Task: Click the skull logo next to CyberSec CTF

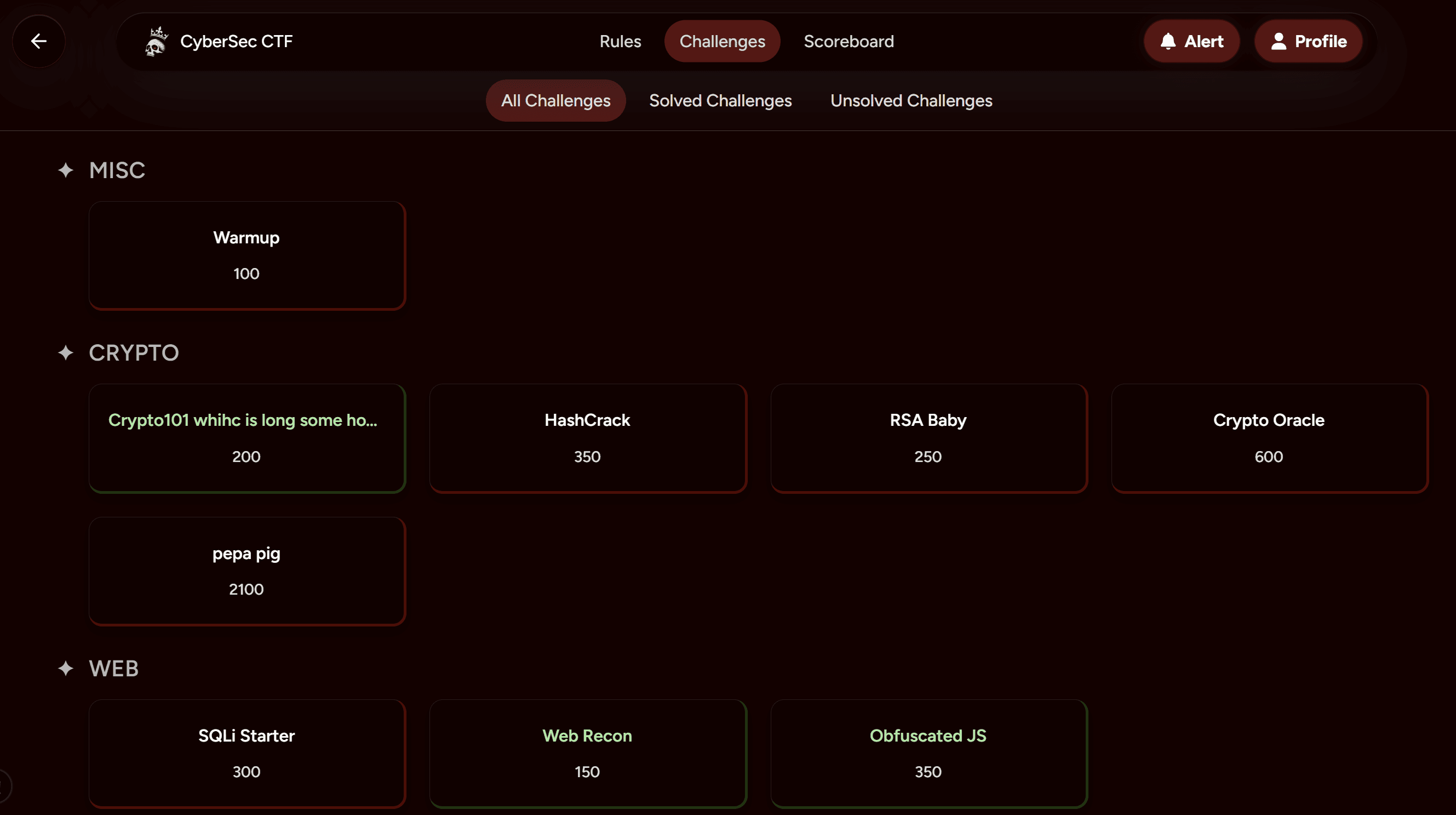Action: point(156,41)
